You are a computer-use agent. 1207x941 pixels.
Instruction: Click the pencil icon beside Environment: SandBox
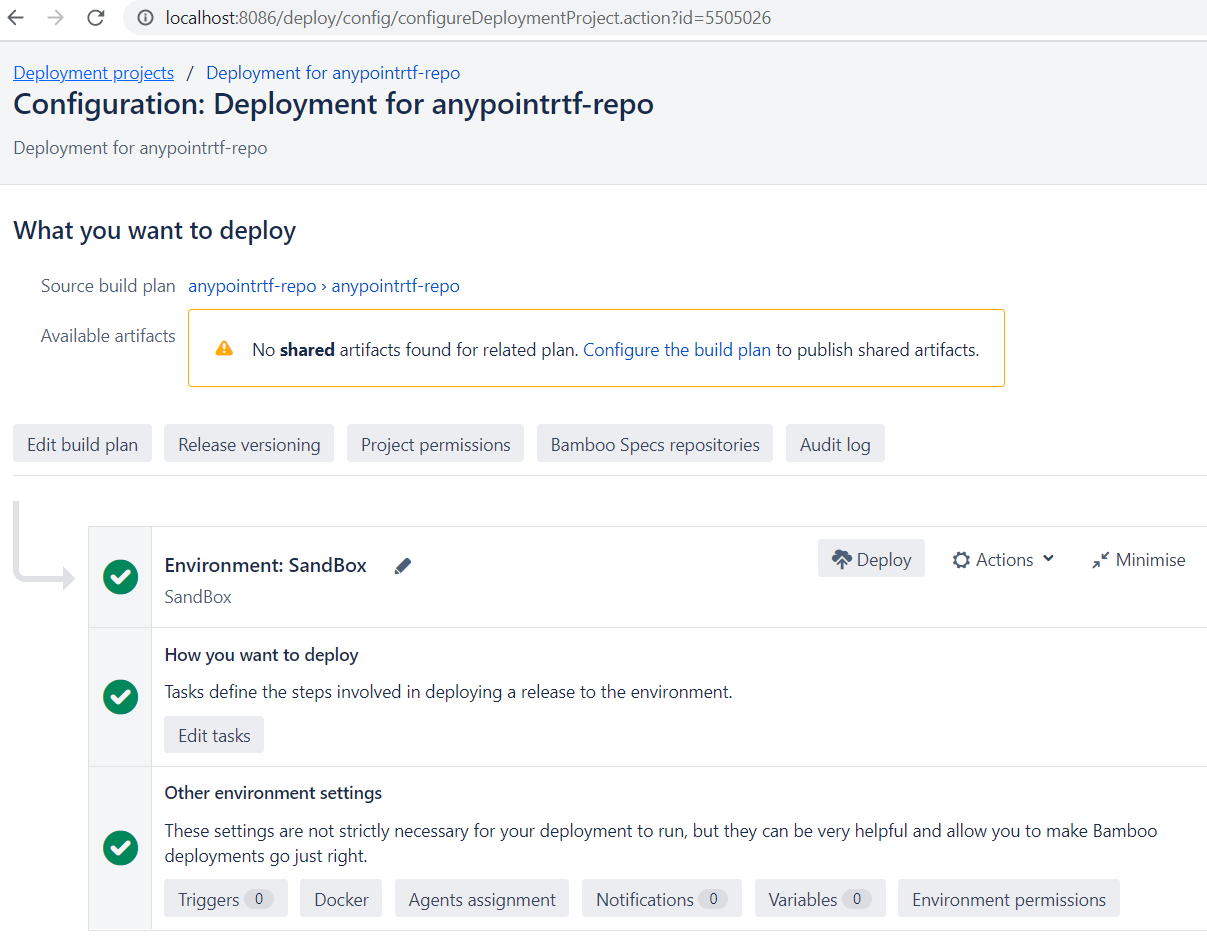pos(403,566)
